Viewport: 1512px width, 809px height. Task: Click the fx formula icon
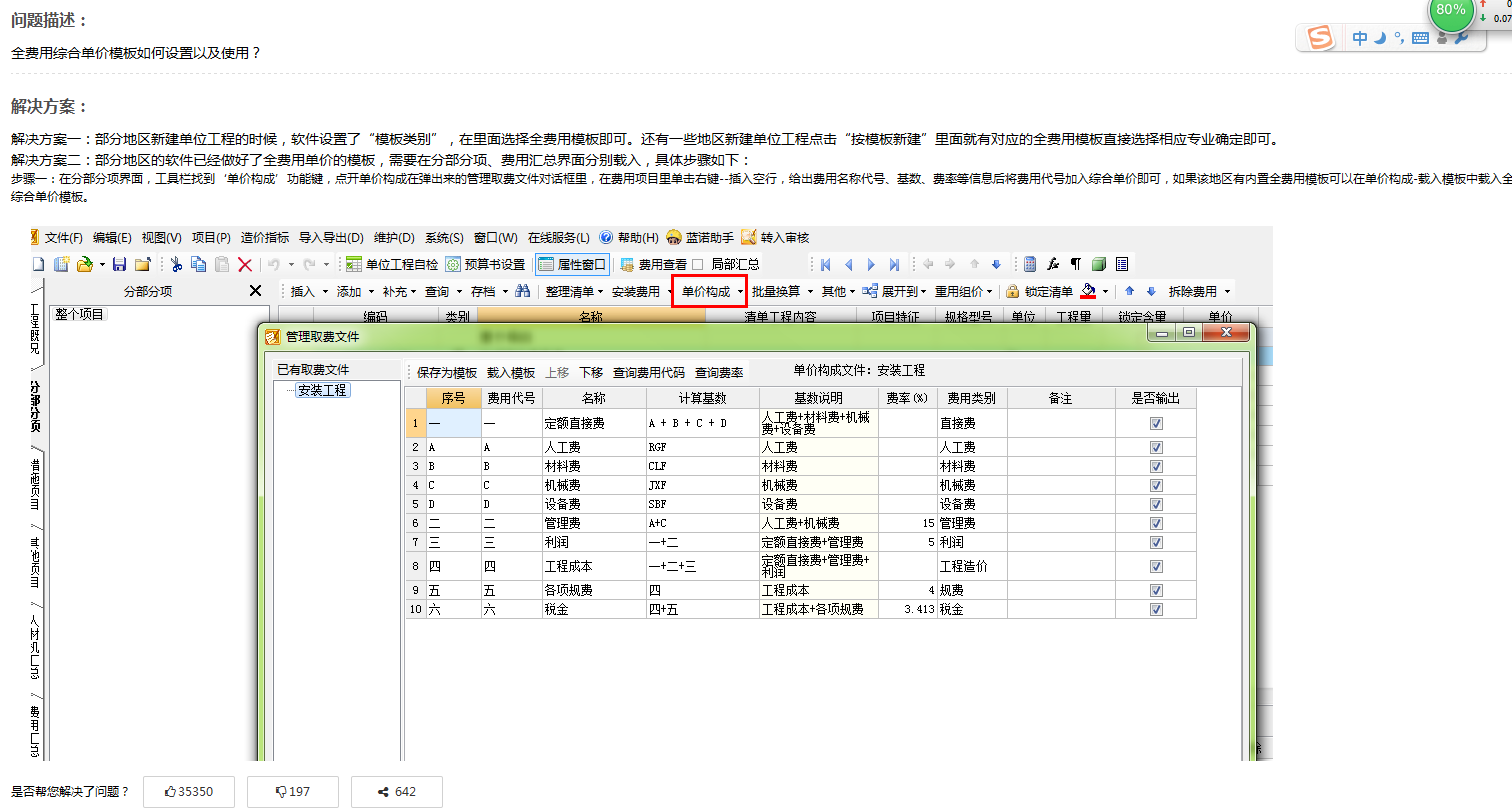coord(1053,264)
